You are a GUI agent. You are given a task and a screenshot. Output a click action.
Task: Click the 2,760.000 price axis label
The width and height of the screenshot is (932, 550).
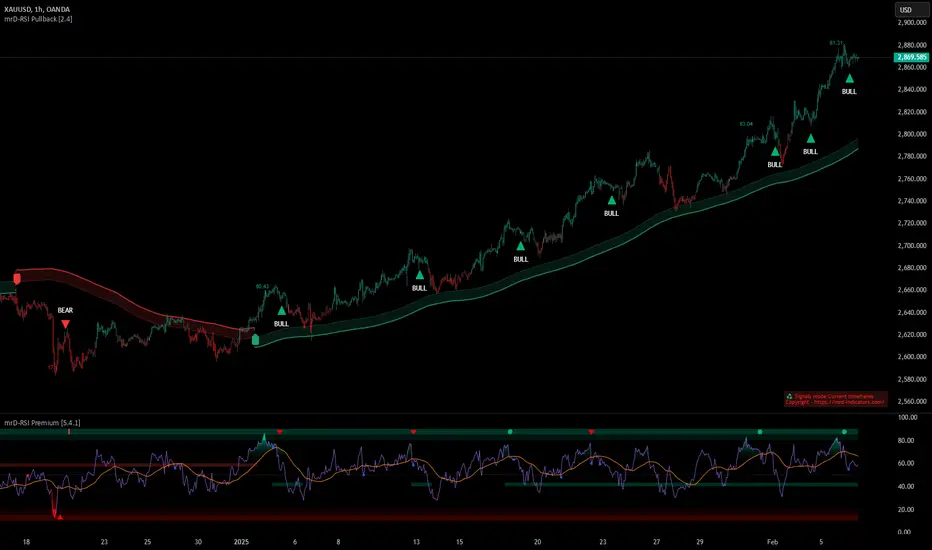(x=912, y=178)
